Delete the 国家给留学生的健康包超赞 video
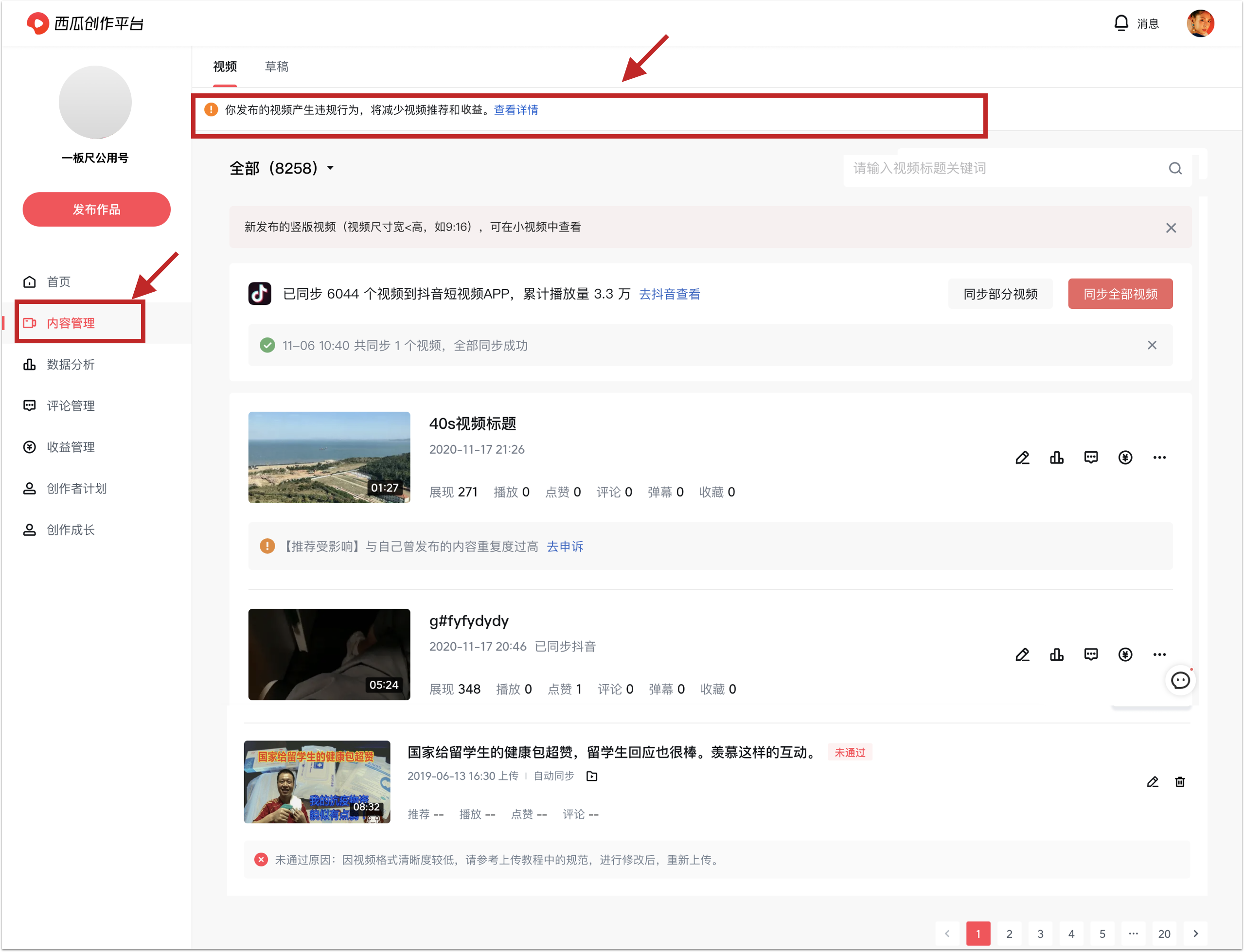 (x=1180, y=782)
